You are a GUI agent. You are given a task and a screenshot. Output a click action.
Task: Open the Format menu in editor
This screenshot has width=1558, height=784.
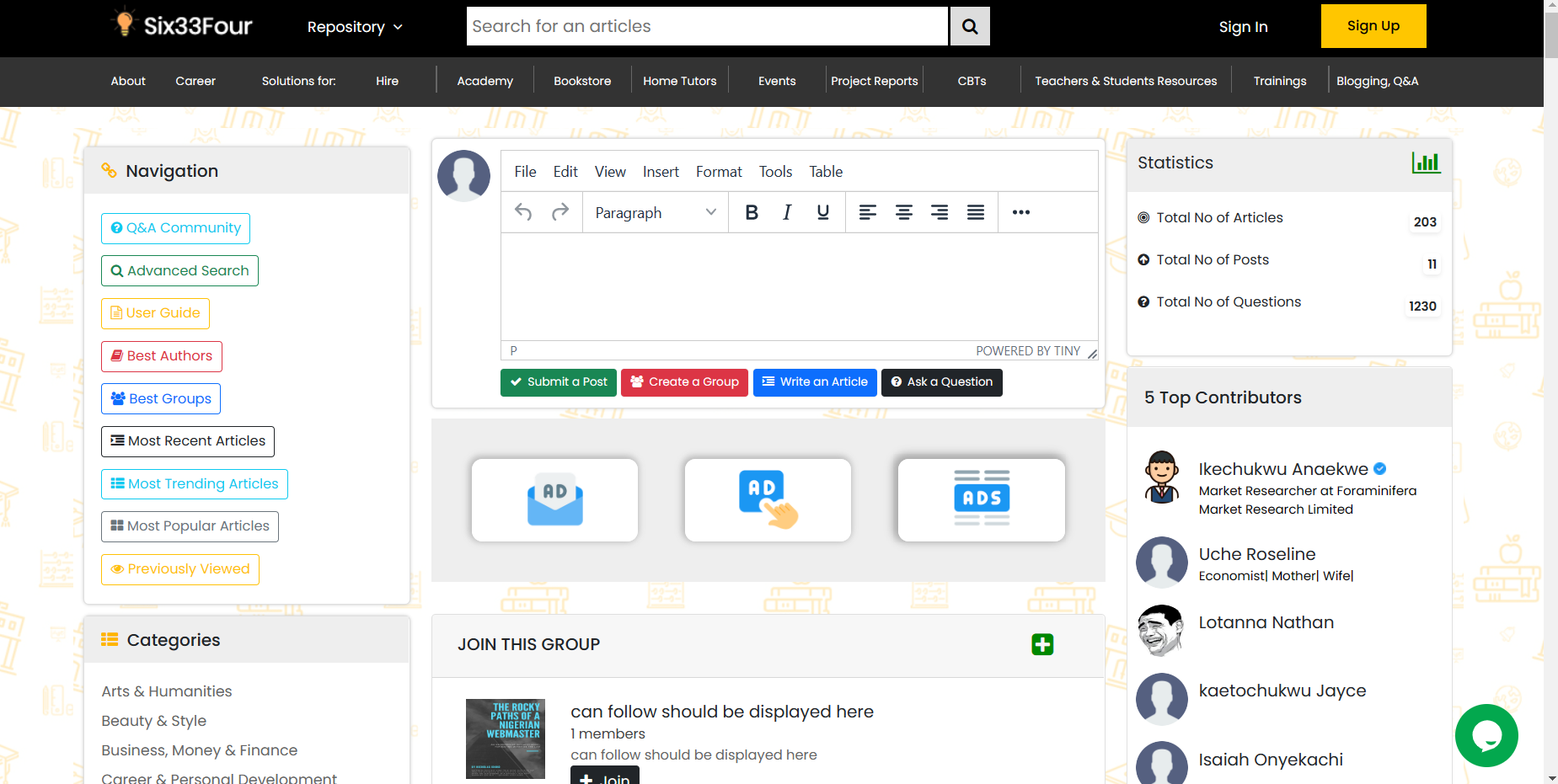tap(718, 172)
